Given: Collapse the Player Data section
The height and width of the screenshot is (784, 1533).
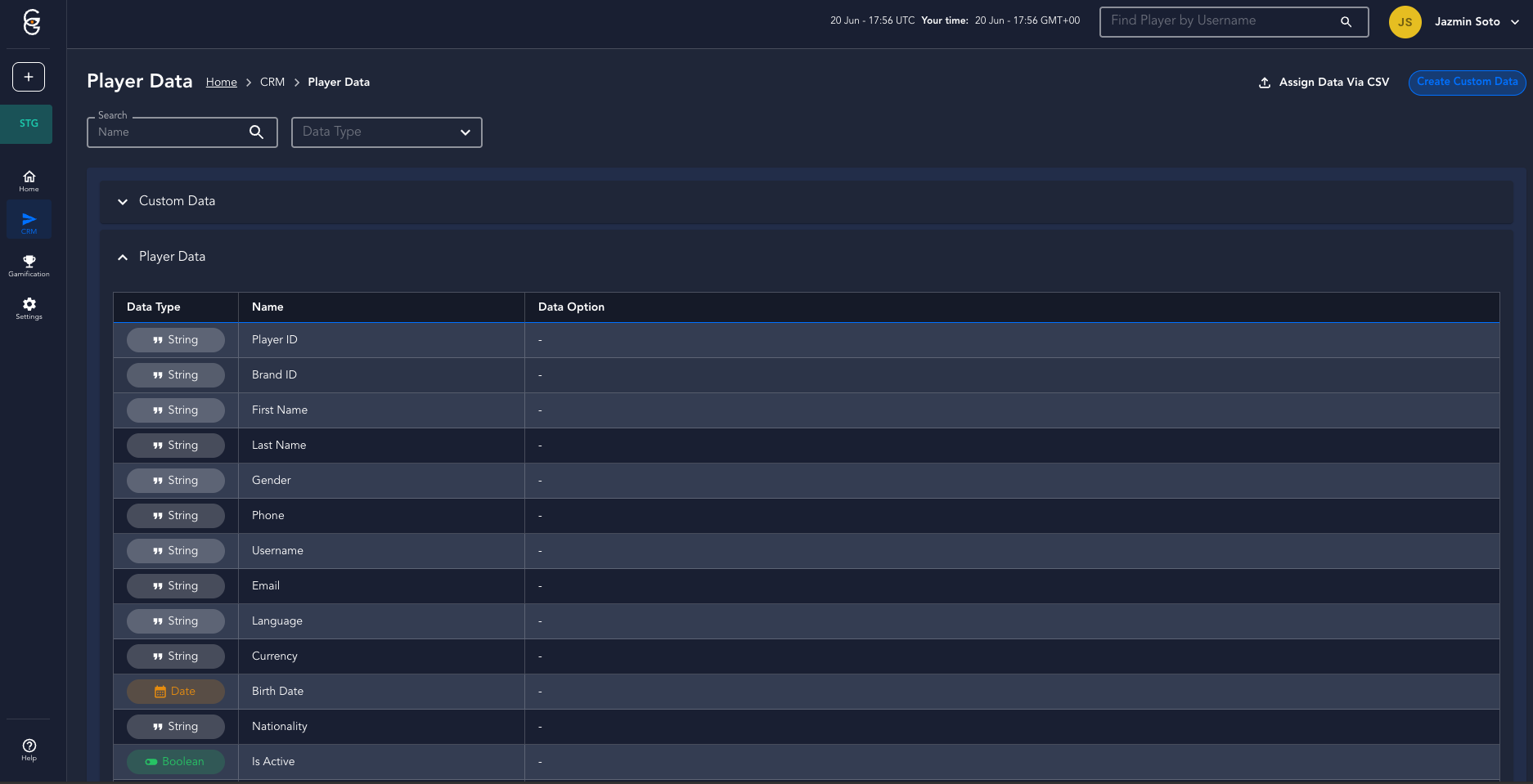Looking at the screenshot, I should (x=123, y=258).
